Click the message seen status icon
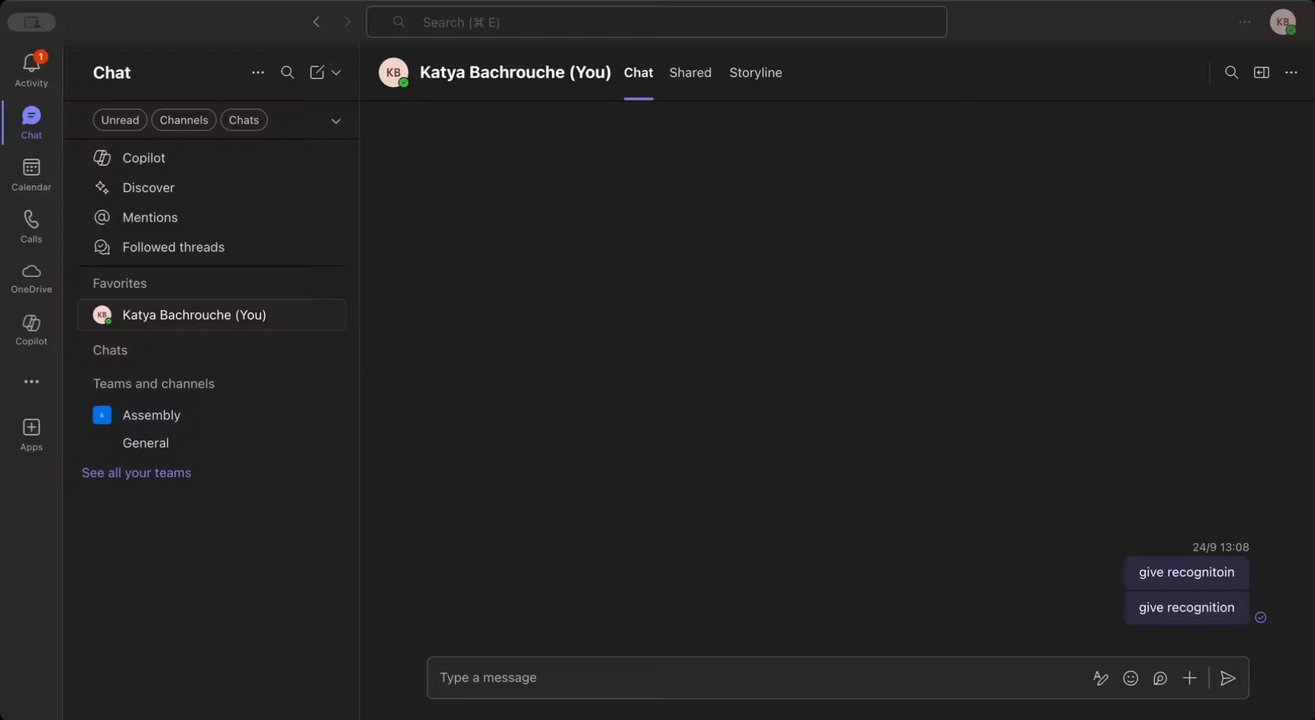This screenshot has width=1315, height=720. click(x=1261, y=617)
